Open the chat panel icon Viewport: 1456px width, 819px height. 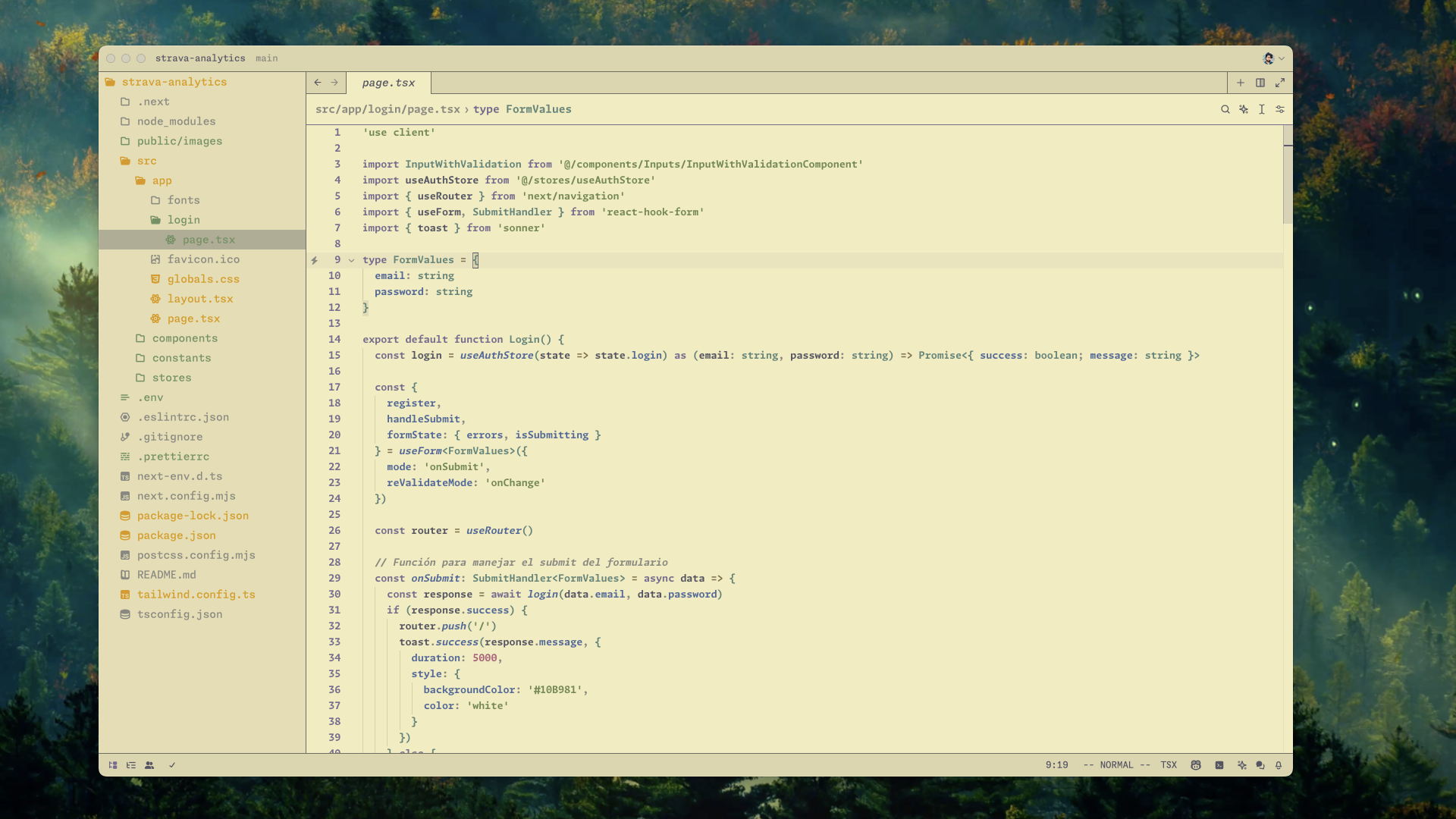[1260, 765]
